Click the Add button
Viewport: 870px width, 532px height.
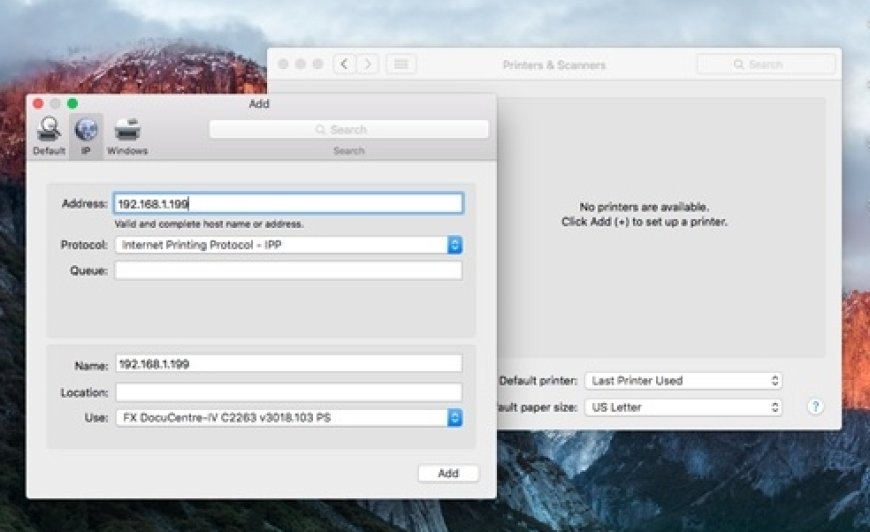point(448,473)
